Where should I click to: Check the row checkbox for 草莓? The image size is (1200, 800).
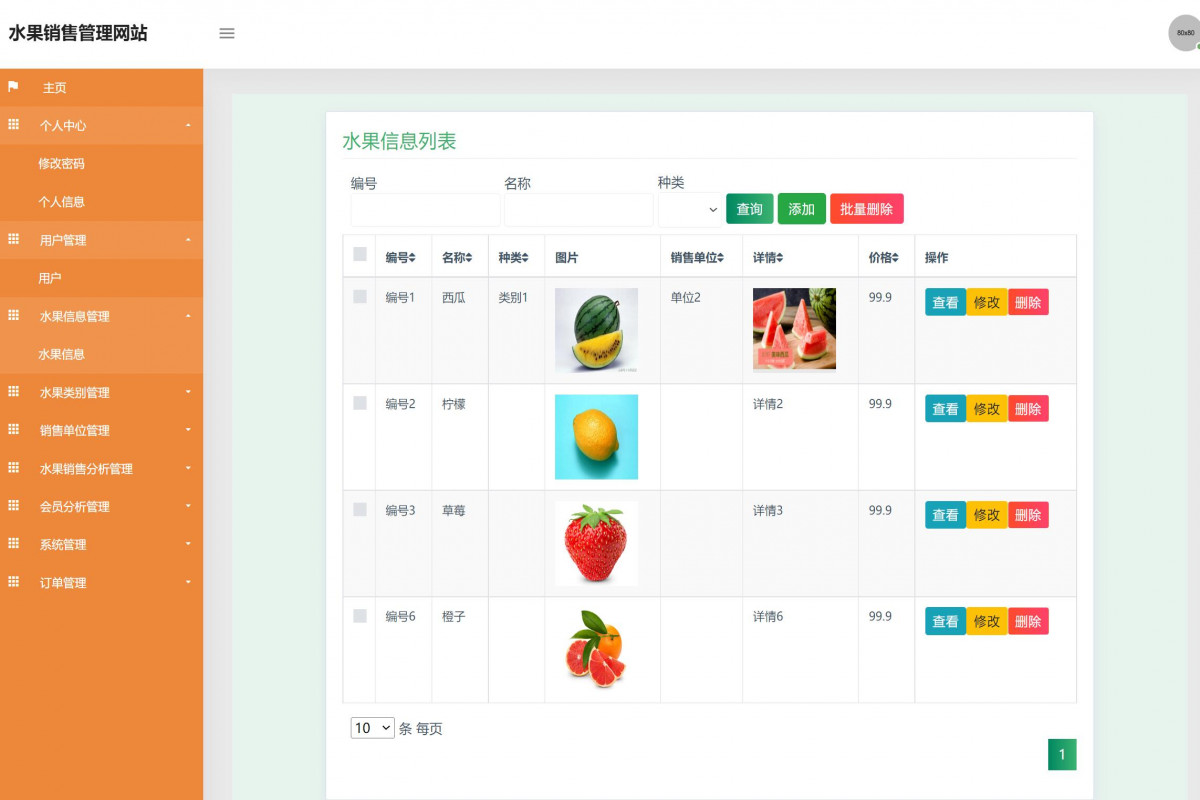358,510
